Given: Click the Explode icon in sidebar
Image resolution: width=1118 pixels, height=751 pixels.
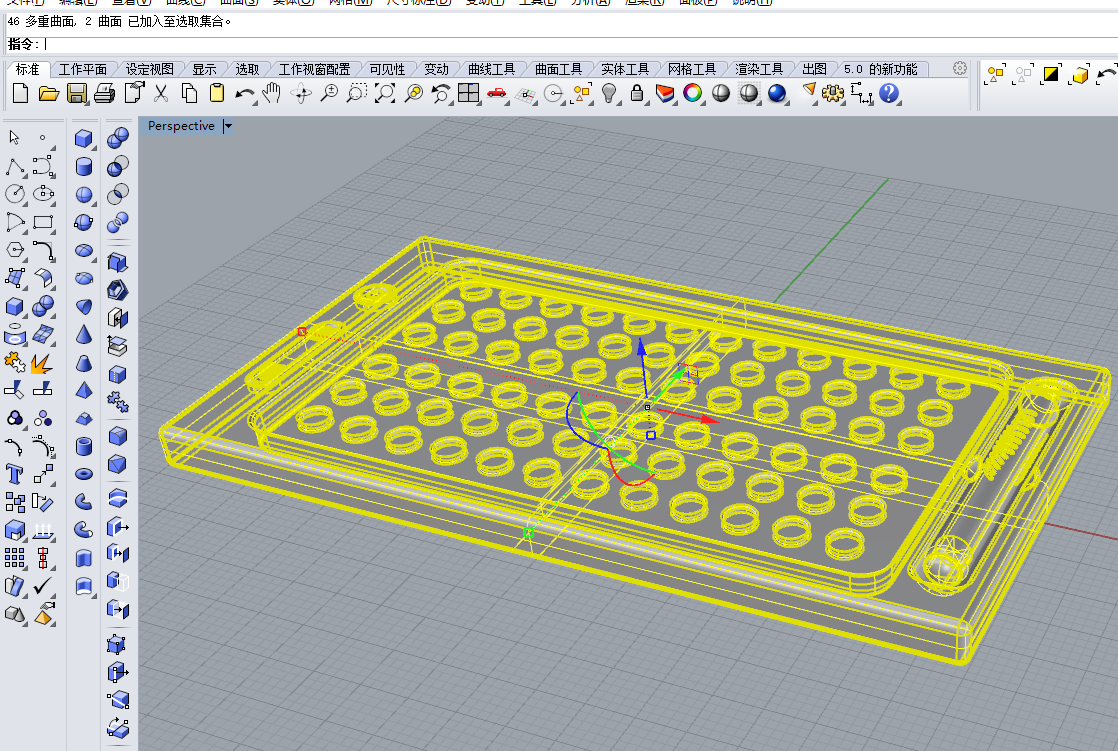Looking at the screenshot, I should point(41,364).
